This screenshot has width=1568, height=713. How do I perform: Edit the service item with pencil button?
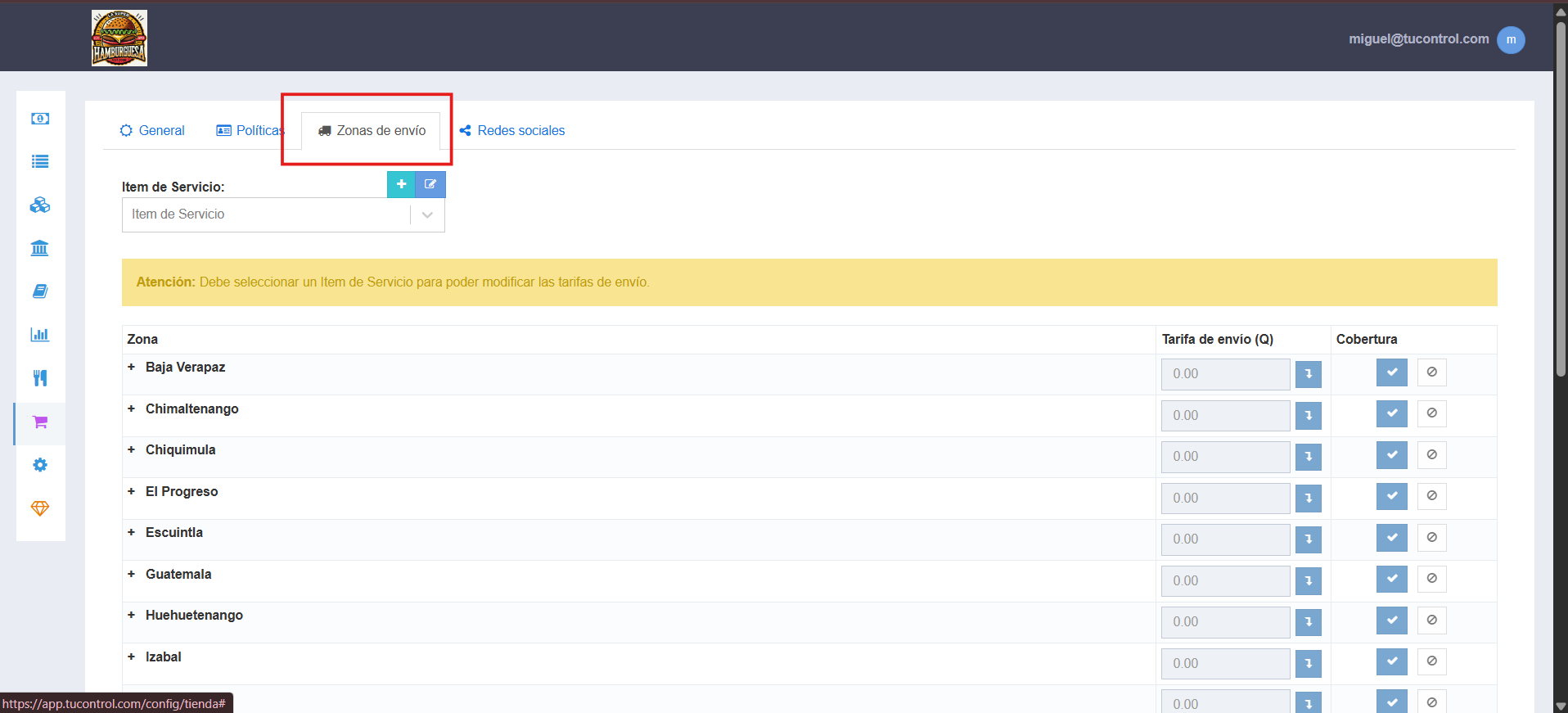click(x=430, y=184)
